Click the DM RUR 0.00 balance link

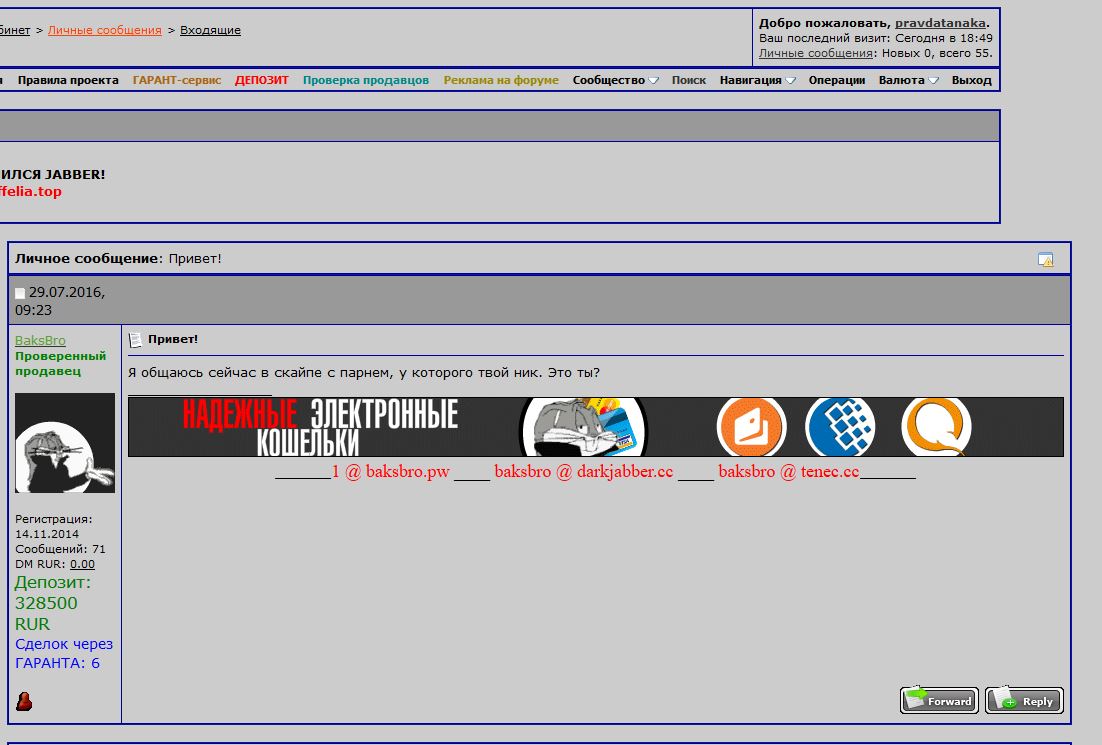click(x=82, y=564)
